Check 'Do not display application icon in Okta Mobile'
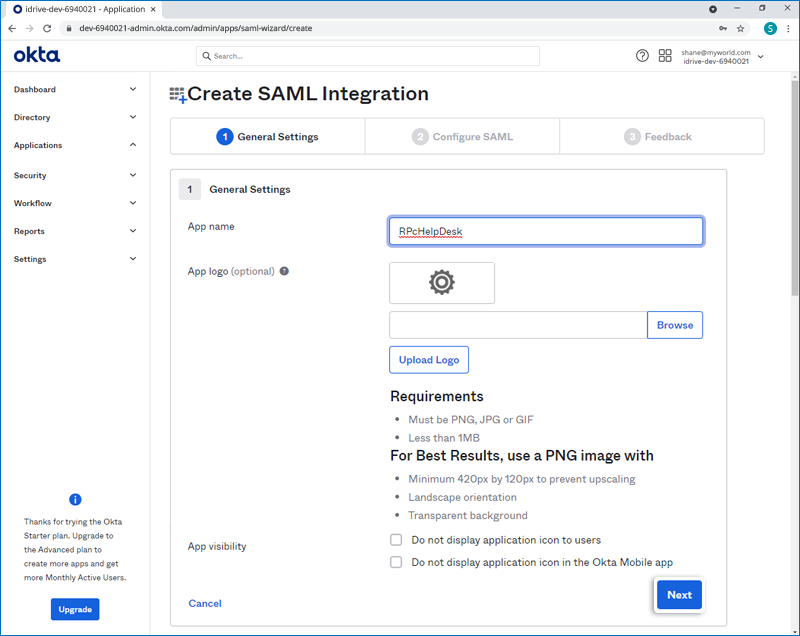Screen dimensions: 800x636 tap(396, 562)
